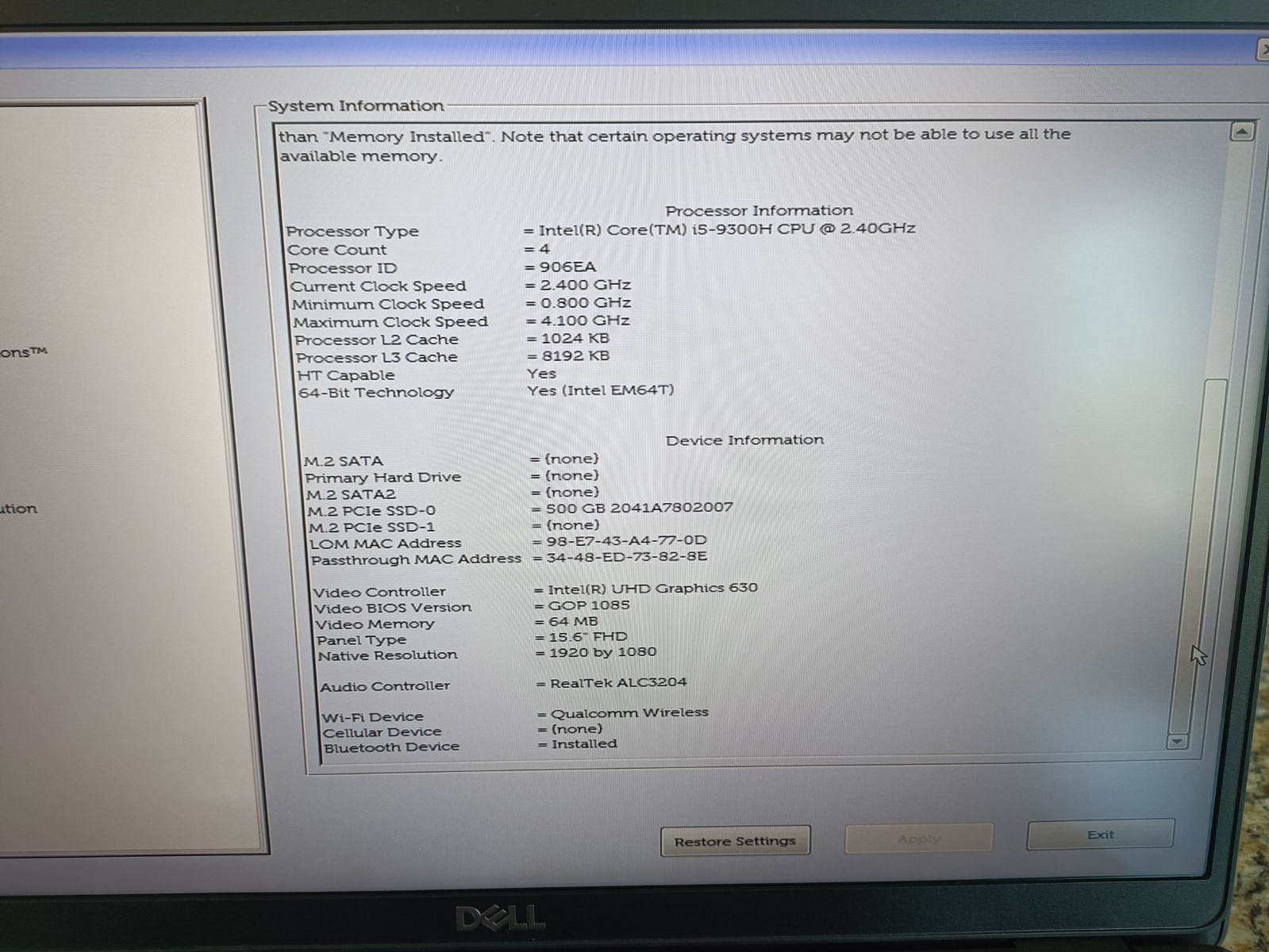Click Audio Controller value RealTek ALC3204
The height and width of the screenshot is (952, 1269).
point(618,682)
